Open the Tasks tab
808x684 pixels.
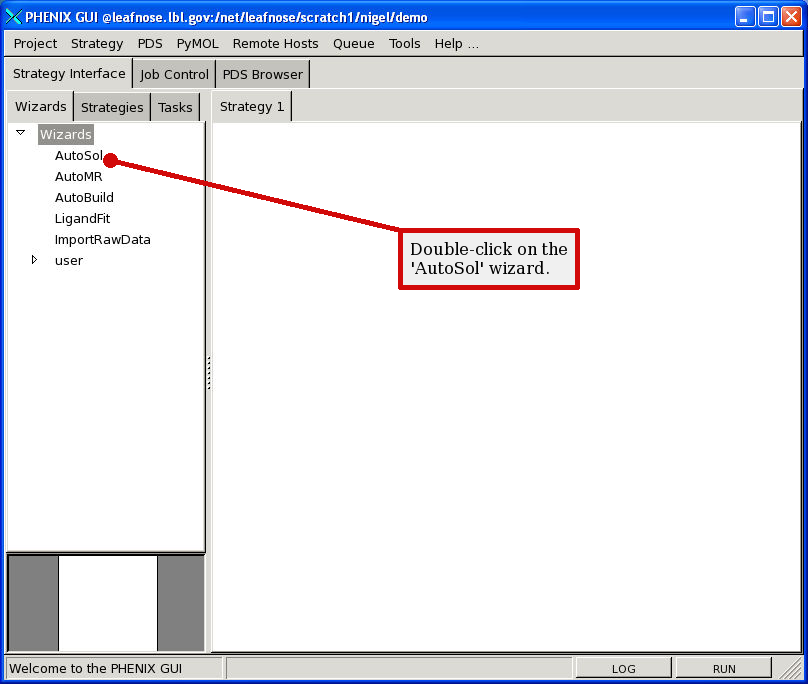point(175,108)
